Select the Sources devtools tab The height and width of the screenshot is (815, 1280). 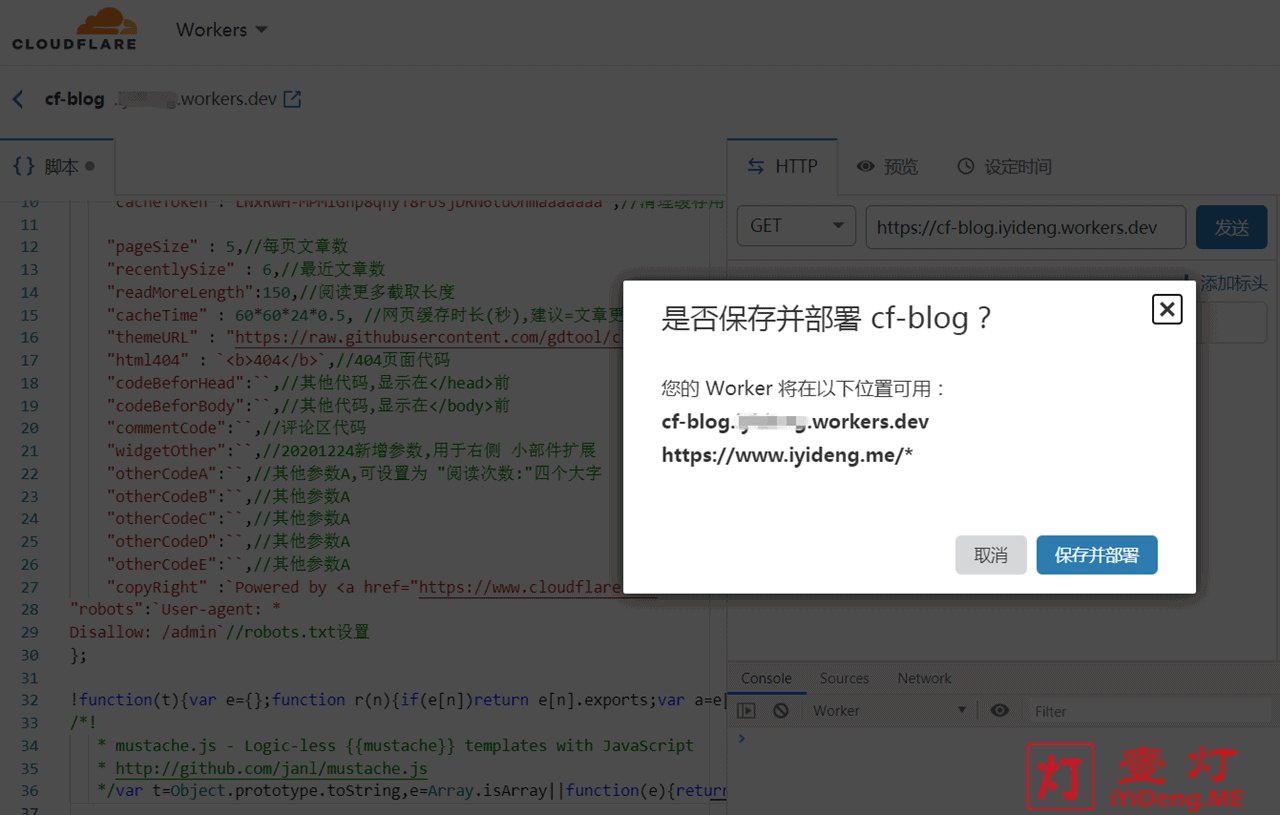tap(844, 678)
